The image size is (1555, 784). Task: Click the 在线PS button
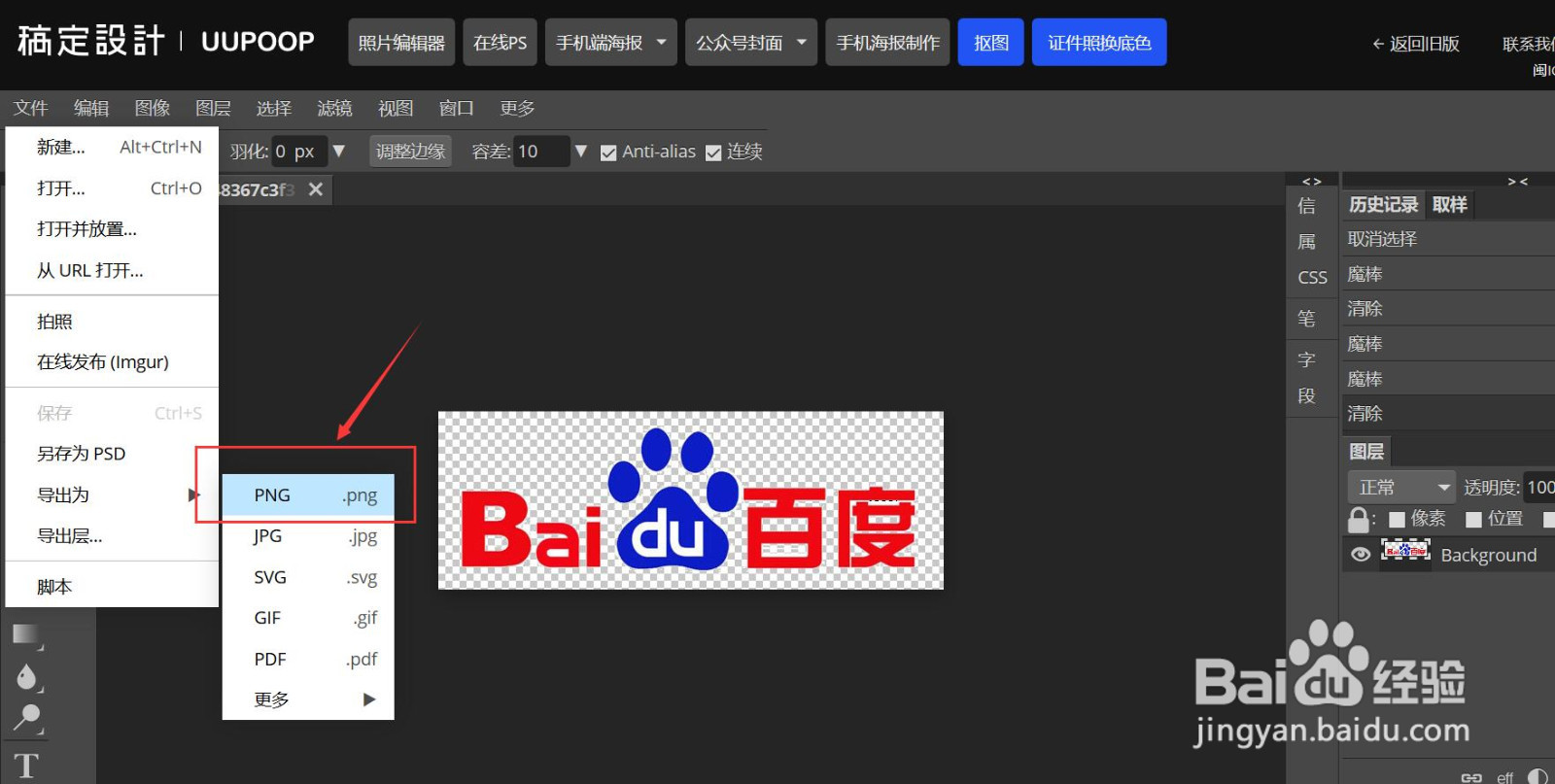pyautogui.click(x=500, y=43)
